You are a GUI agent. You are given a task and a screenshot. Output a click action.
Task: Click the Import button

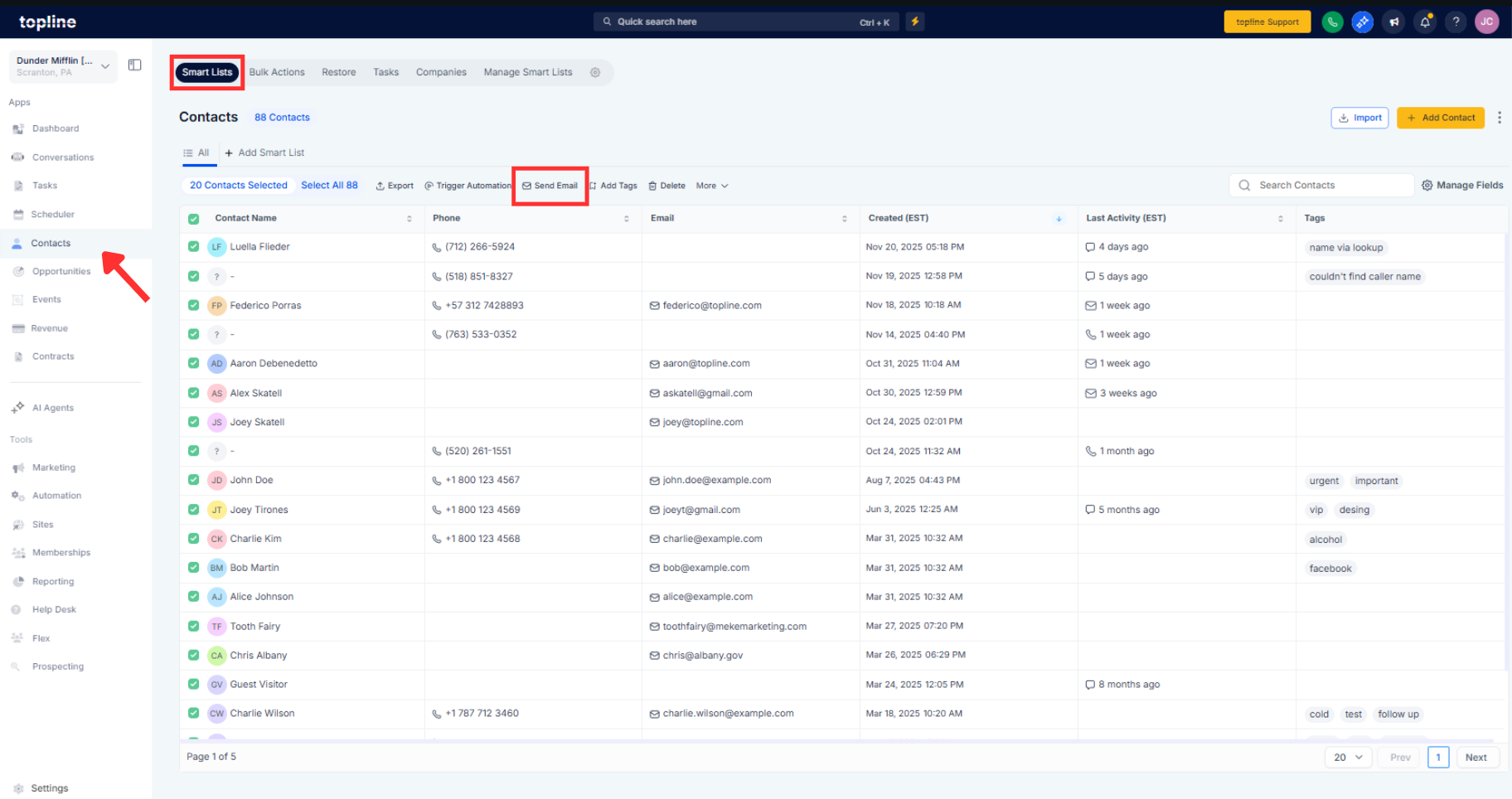(x=1359, y=118)
